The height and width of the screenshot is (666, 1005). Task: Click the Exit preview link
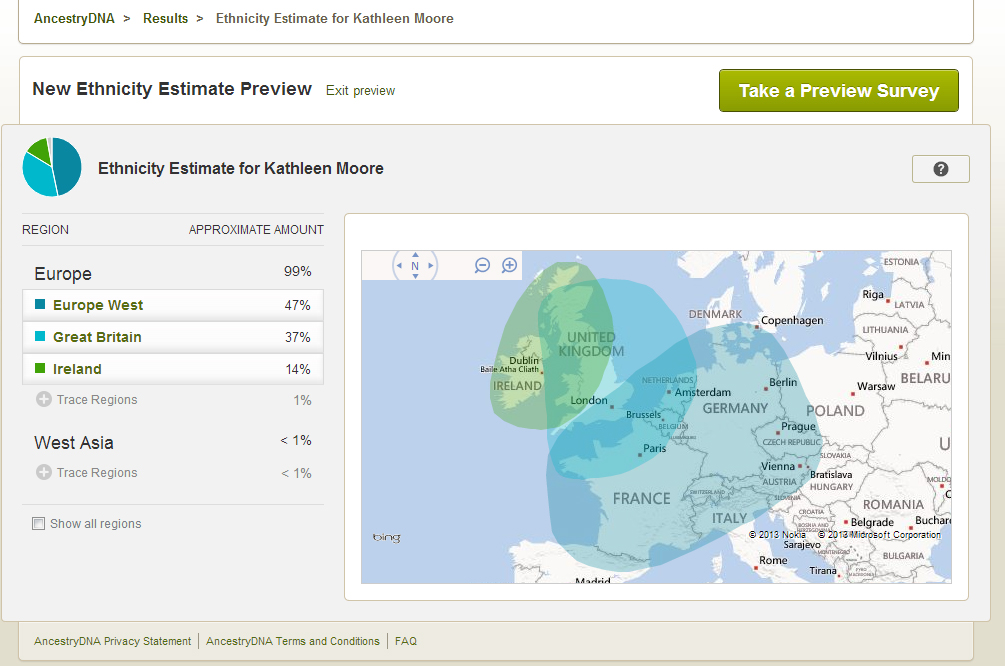coord(360,91)
